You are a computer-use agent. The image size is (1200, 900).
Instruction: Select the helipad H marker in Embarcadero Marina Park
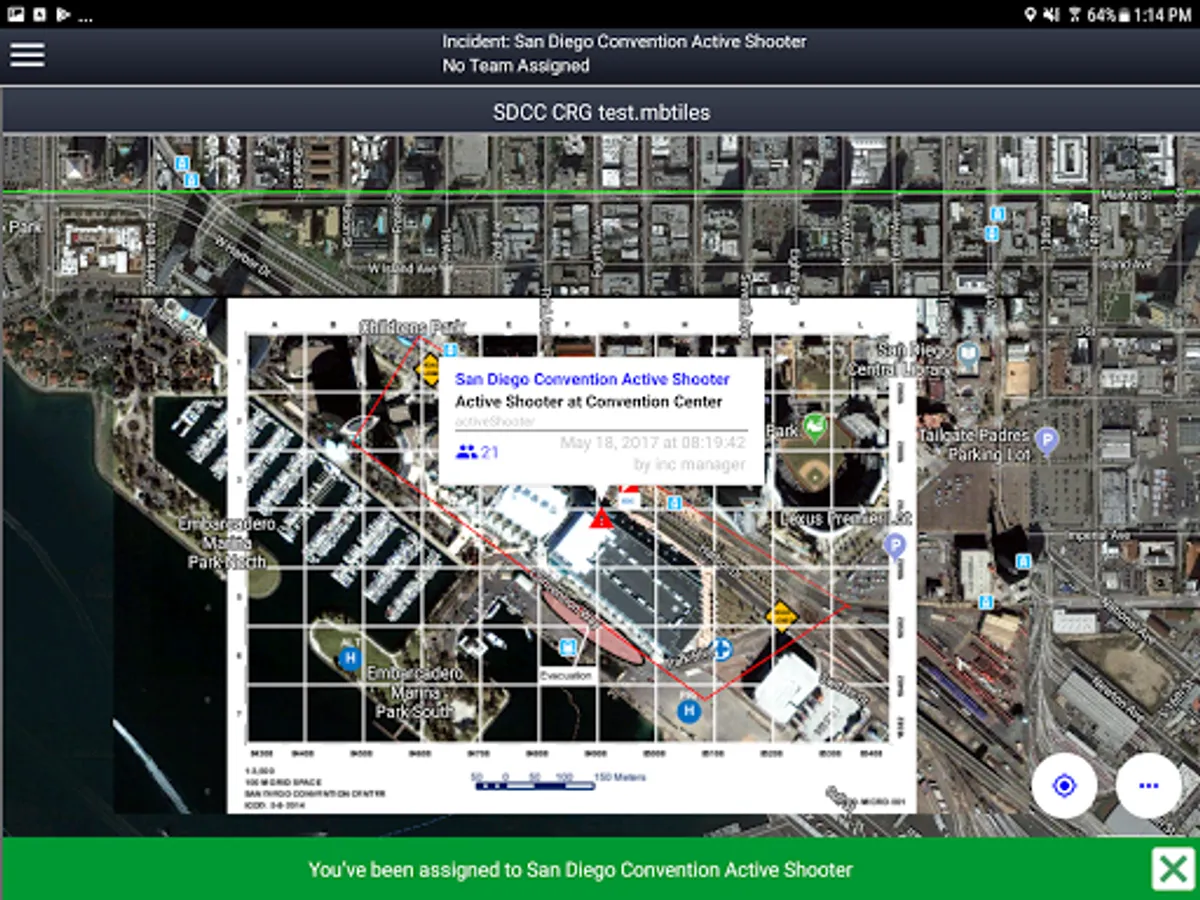tap(349, 658)
